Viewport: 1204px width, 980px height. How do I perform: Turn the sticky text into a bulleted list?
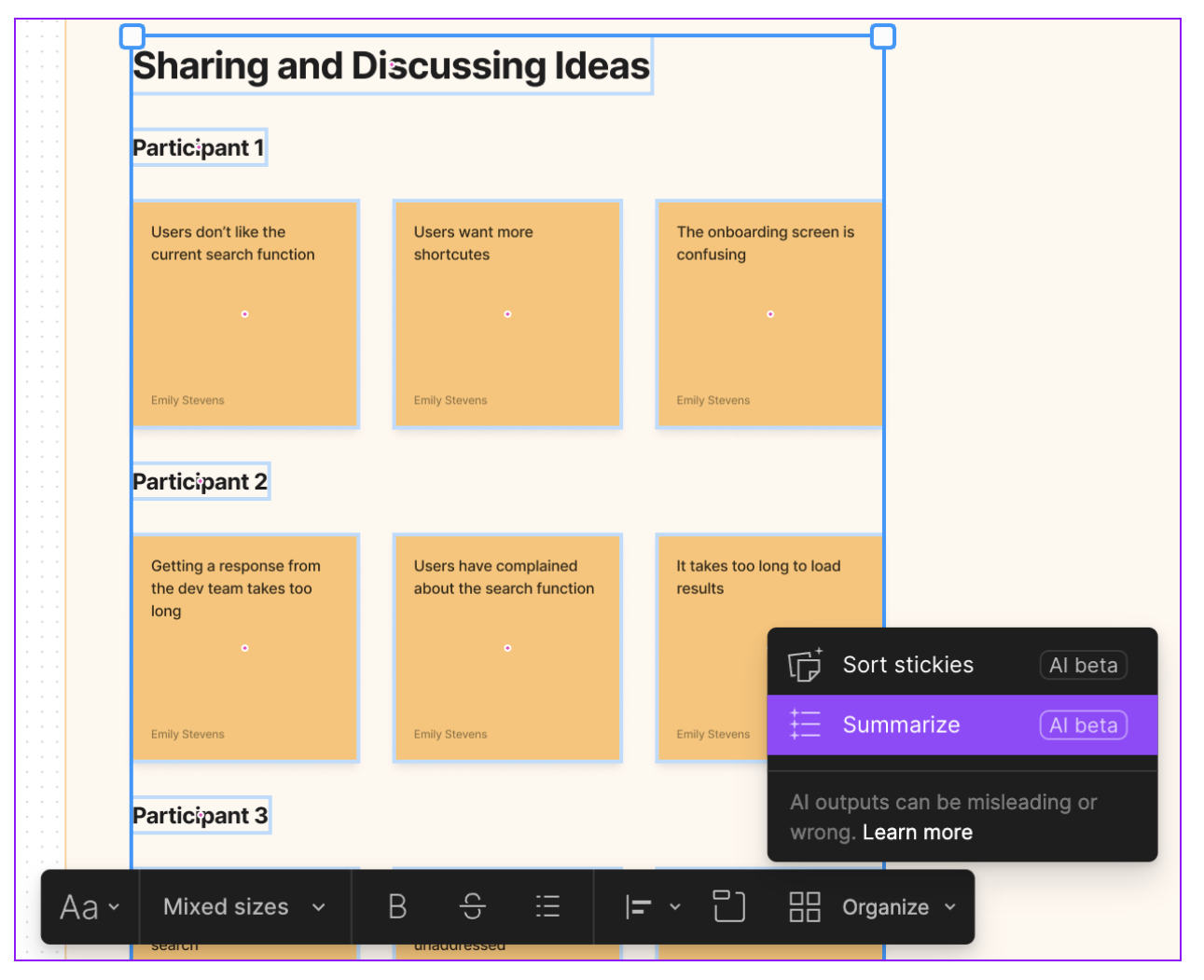(x=547, y=906)
